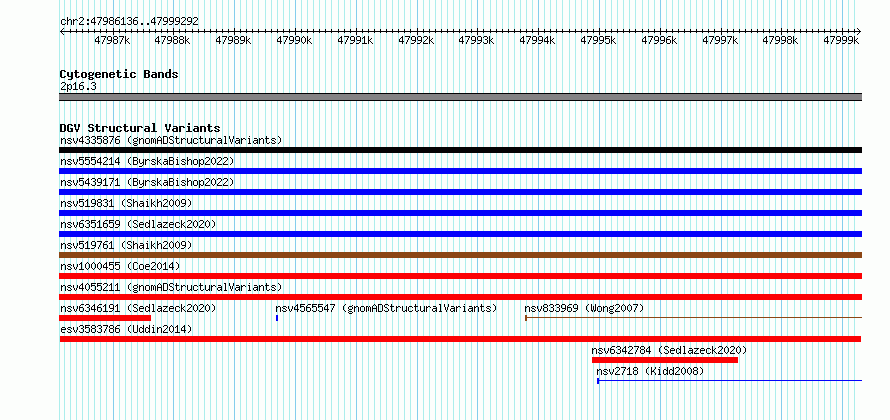Click the 47988k ruler tick label
The width and height of the screenshot is (890, 420).
[173, 40]
